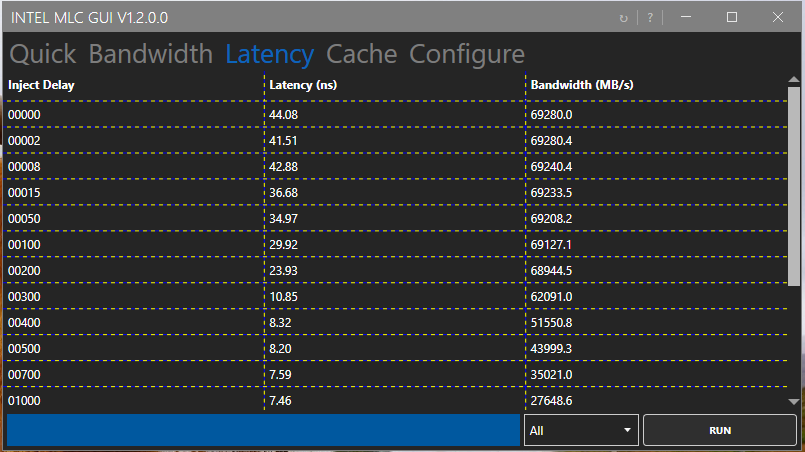The height and width of the screenshot is (452, 805).
Task: Click bandwidth value 69280.0
Action: 551,115
